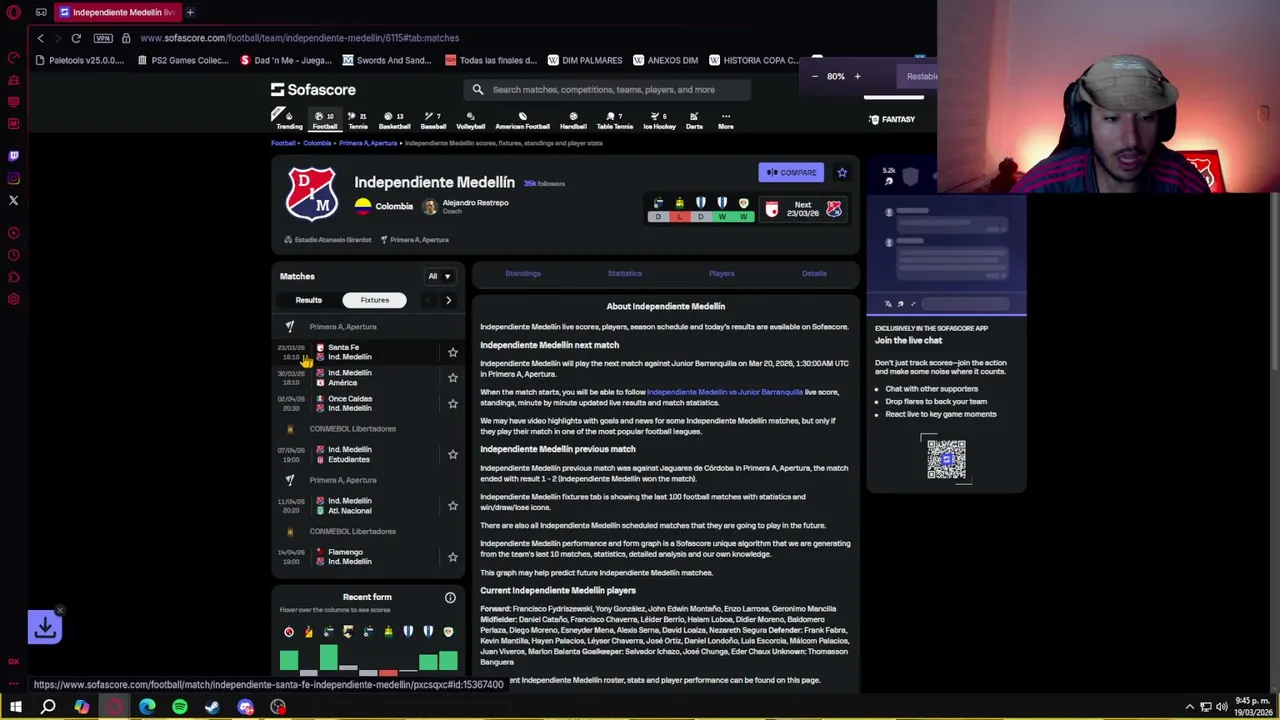This screenshot has width=1280, height=720.
Task: Open the Players tab
Action: click(x=721, y=273)
